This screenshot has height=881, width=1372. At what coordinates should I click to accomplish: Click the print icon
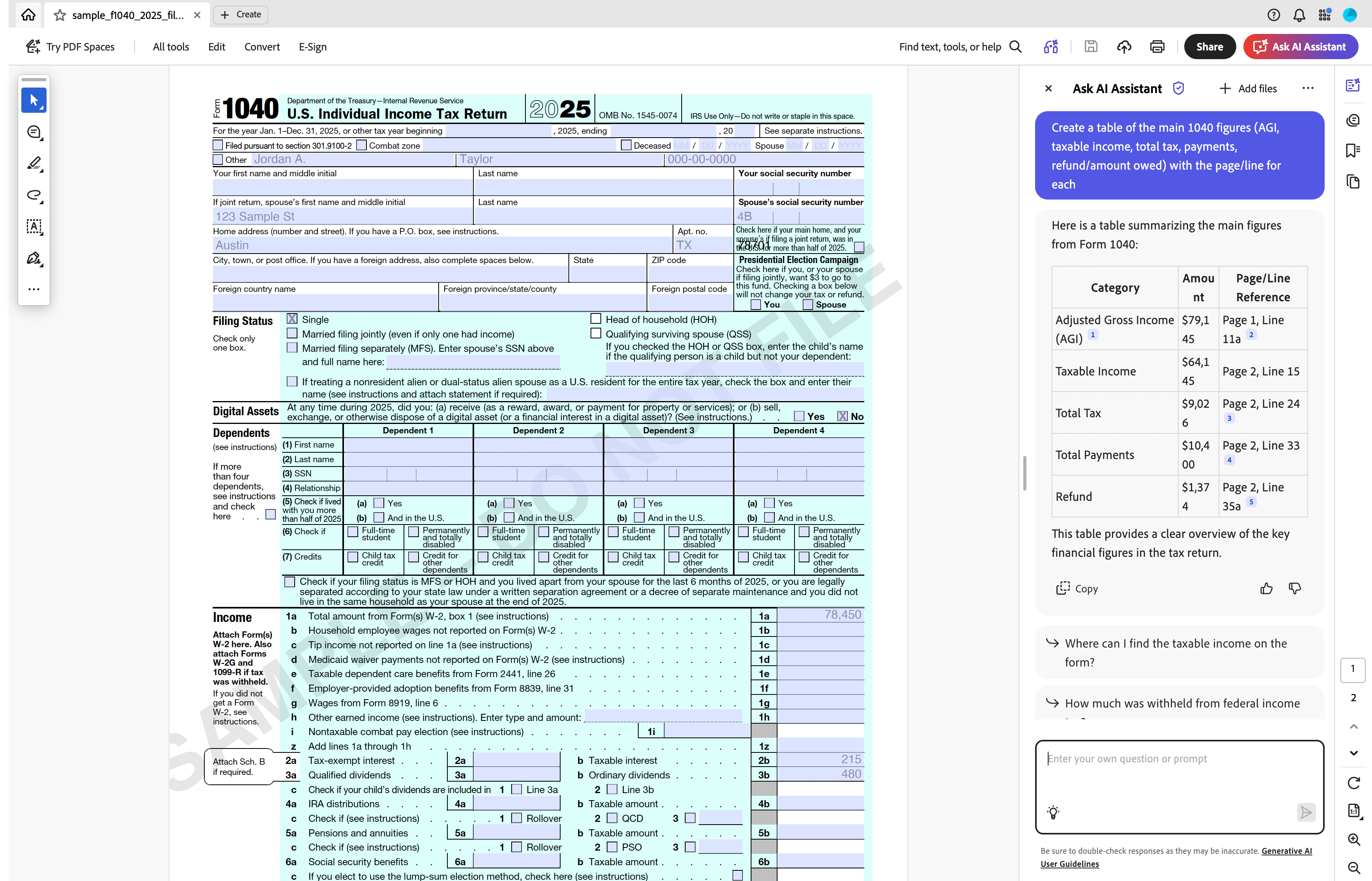coord(1157,47)
